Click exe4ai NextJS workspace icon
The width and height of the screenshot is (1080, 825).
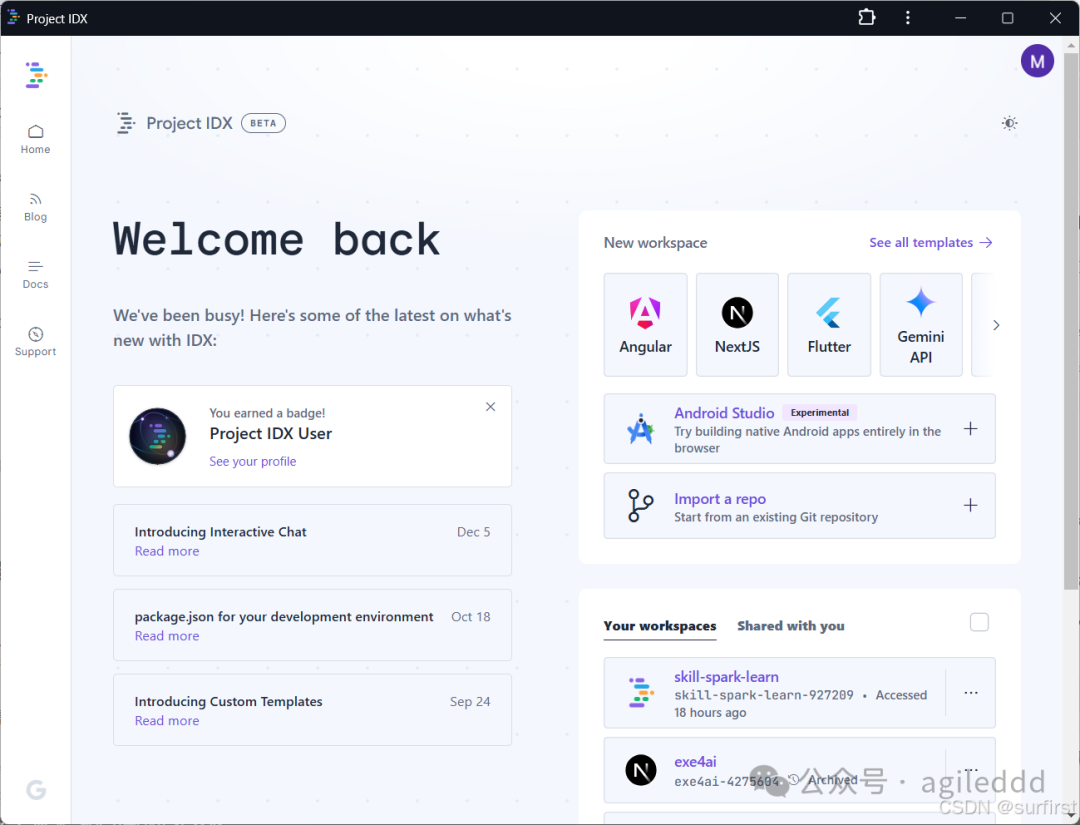(641, 770)
